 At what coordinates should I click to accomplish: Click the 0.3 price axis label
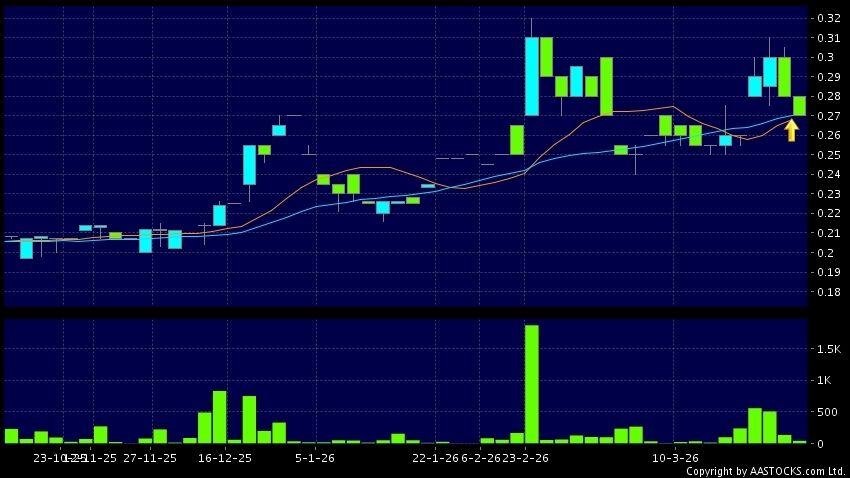(830, 57)
